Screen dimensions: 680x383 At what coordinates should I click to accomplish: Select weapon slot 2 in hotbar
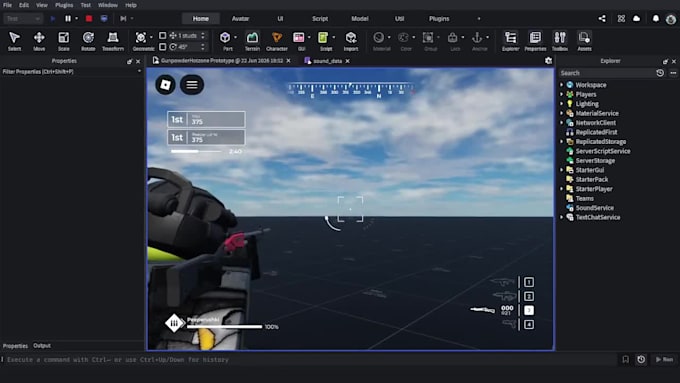pos(529,296)
